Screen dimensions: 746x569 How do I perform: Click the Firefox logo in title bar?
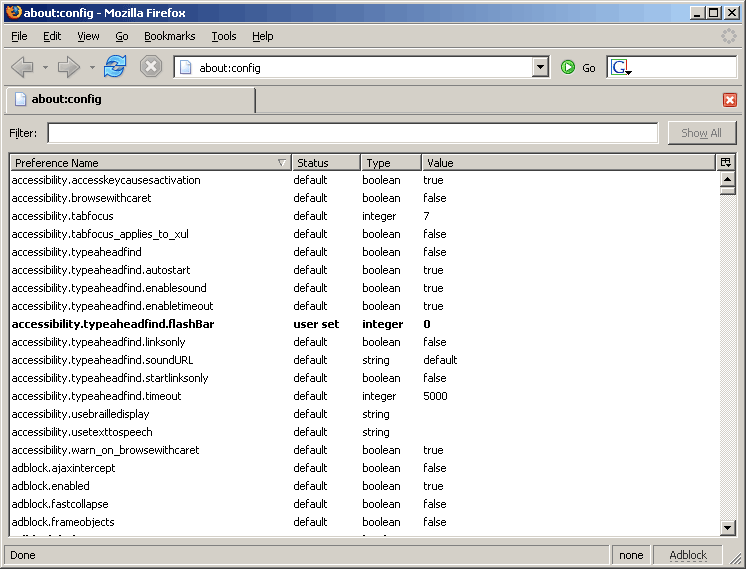(x=13, y=12)
